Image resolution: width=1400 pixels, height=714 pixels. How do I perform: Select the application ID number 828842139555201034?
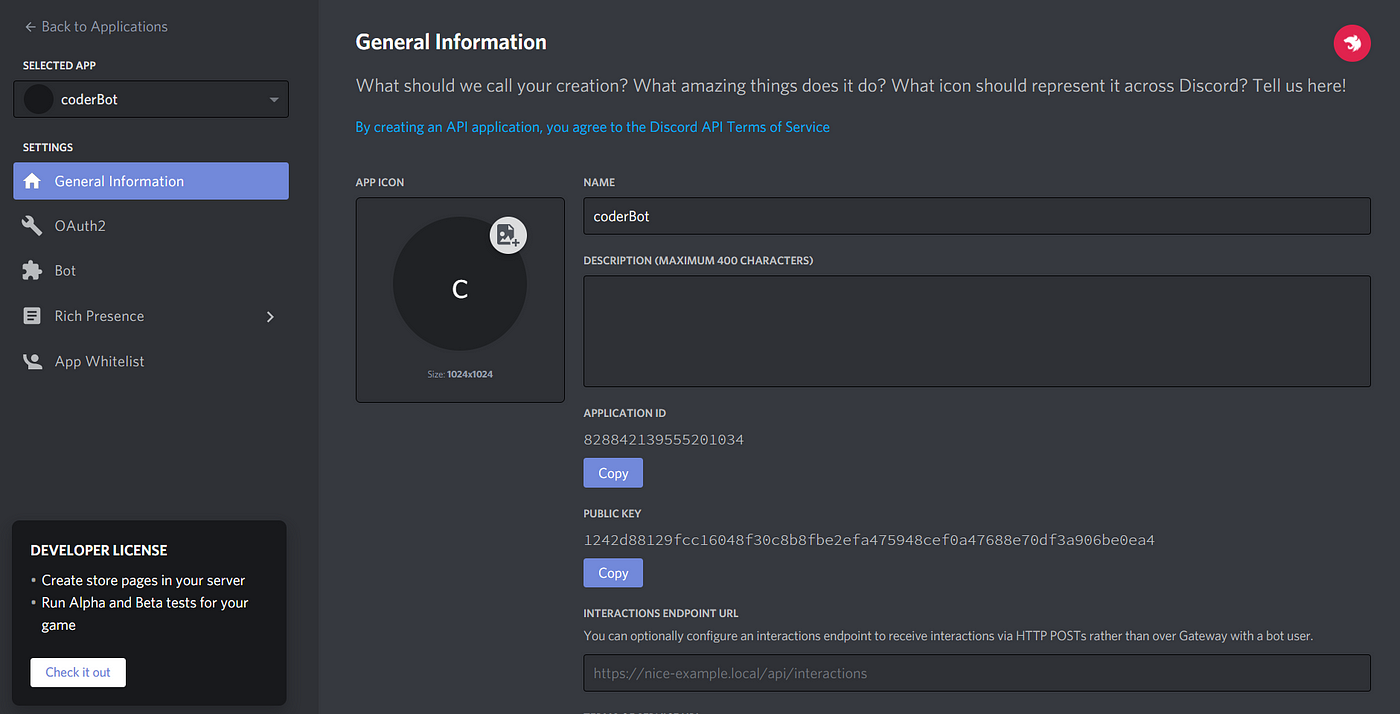[664, 440]
